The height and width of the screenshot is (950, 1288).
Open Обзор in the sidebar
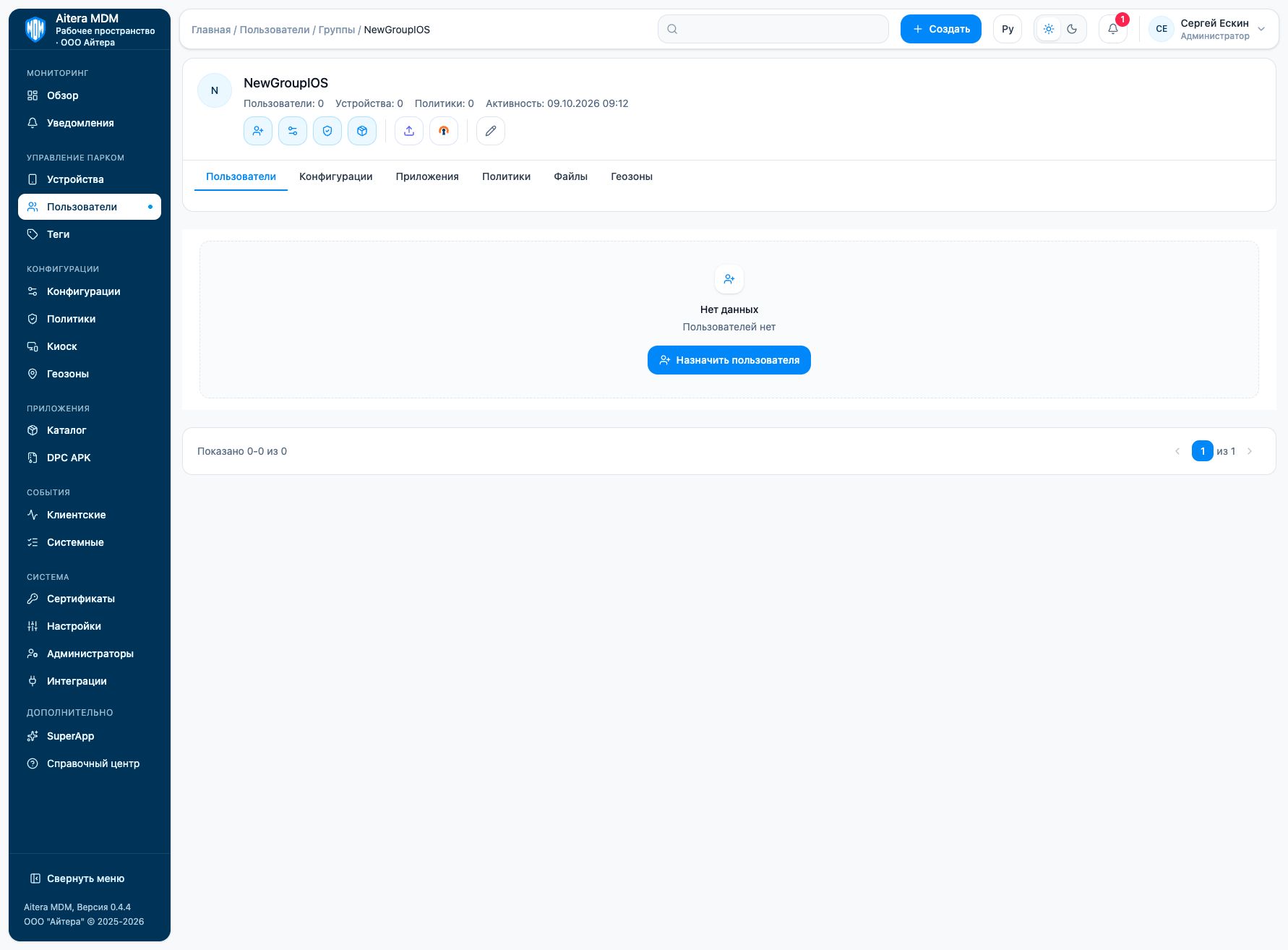[x=90, y=95]
